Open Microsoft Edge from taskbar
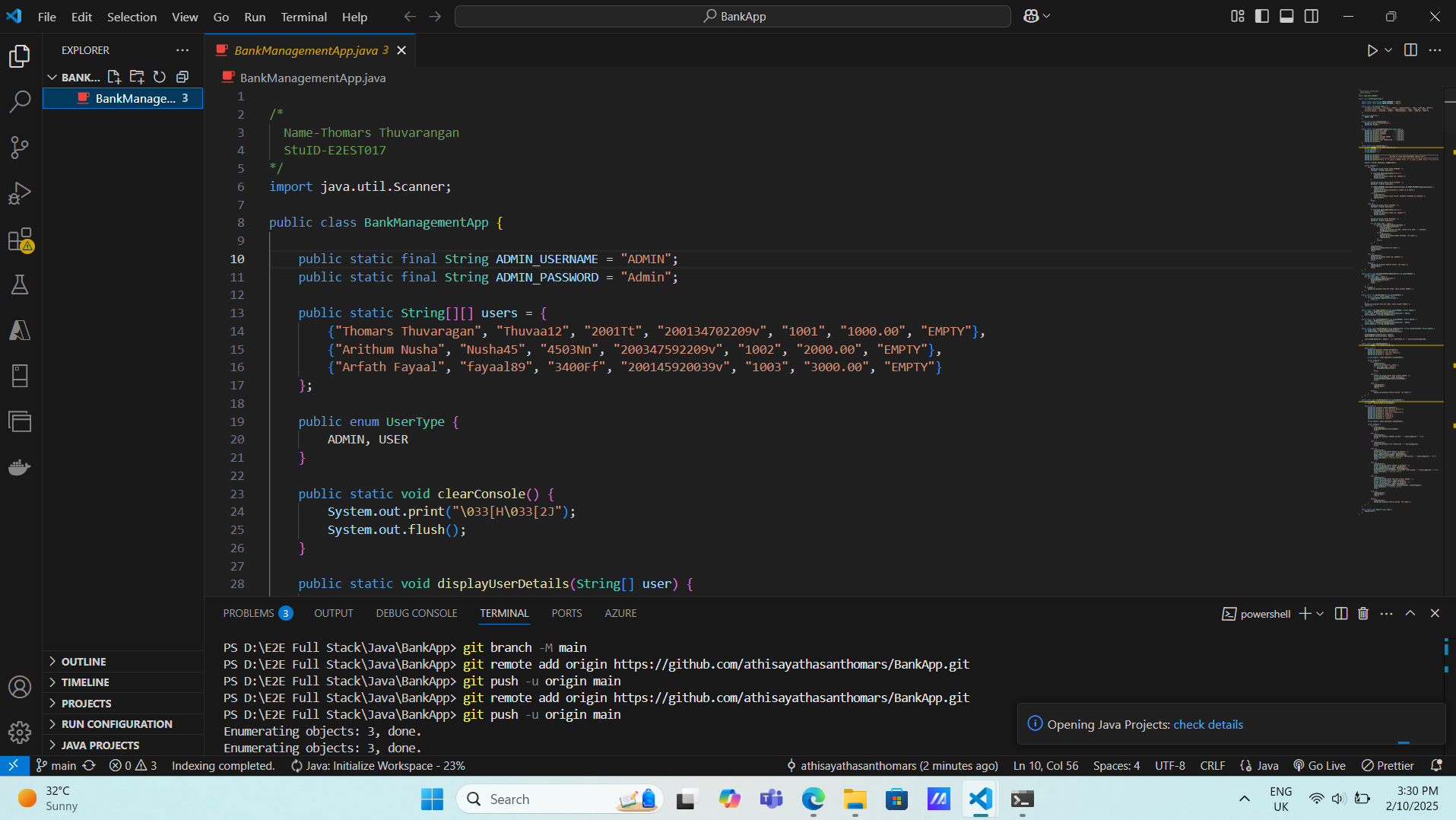The image size is (1456, 820). [813, 799]
